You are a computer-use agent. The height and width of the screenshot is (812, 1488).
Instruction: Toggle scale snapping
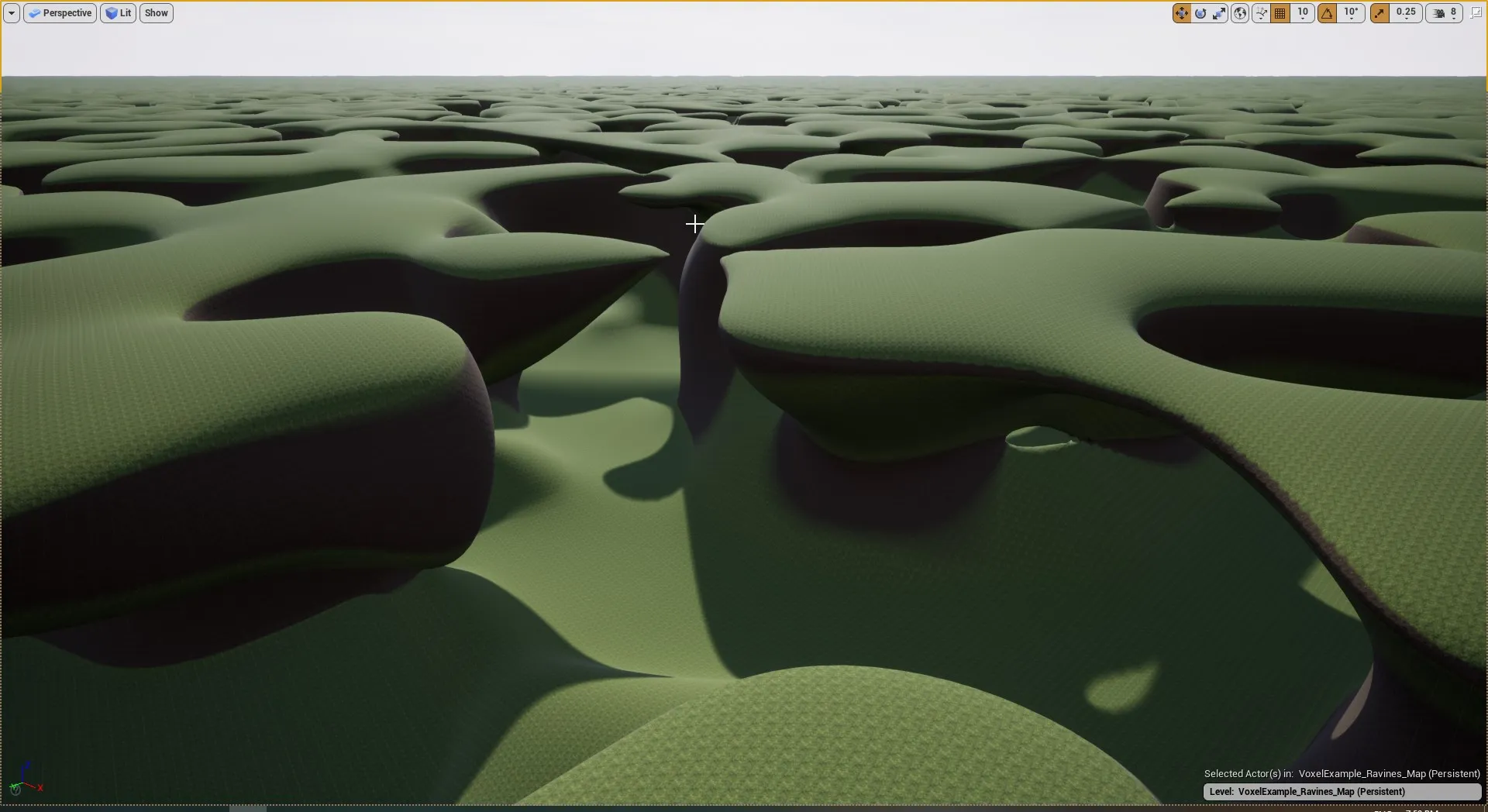1380,13
